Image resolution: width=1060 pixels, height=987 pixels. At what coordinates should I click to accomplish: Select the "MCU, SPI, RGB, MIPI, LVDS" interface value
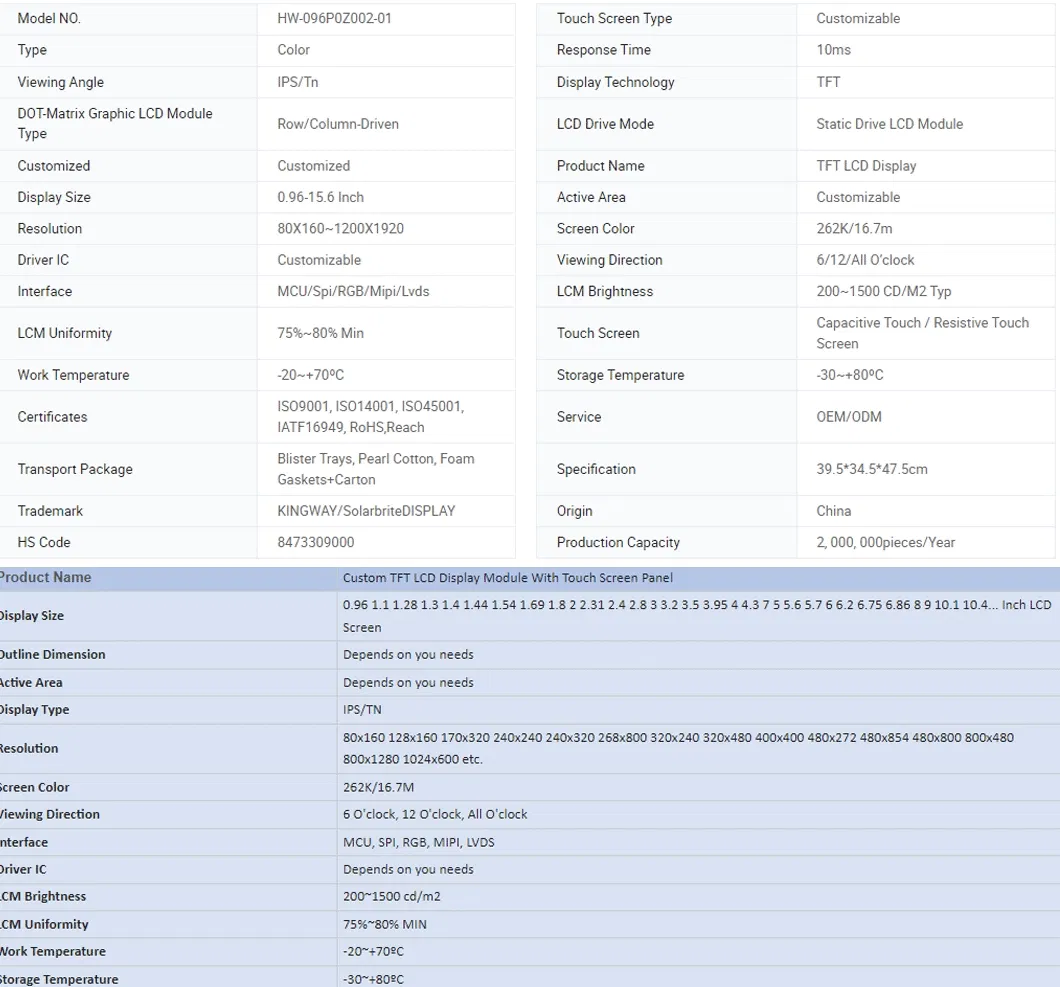coord(418,842)
